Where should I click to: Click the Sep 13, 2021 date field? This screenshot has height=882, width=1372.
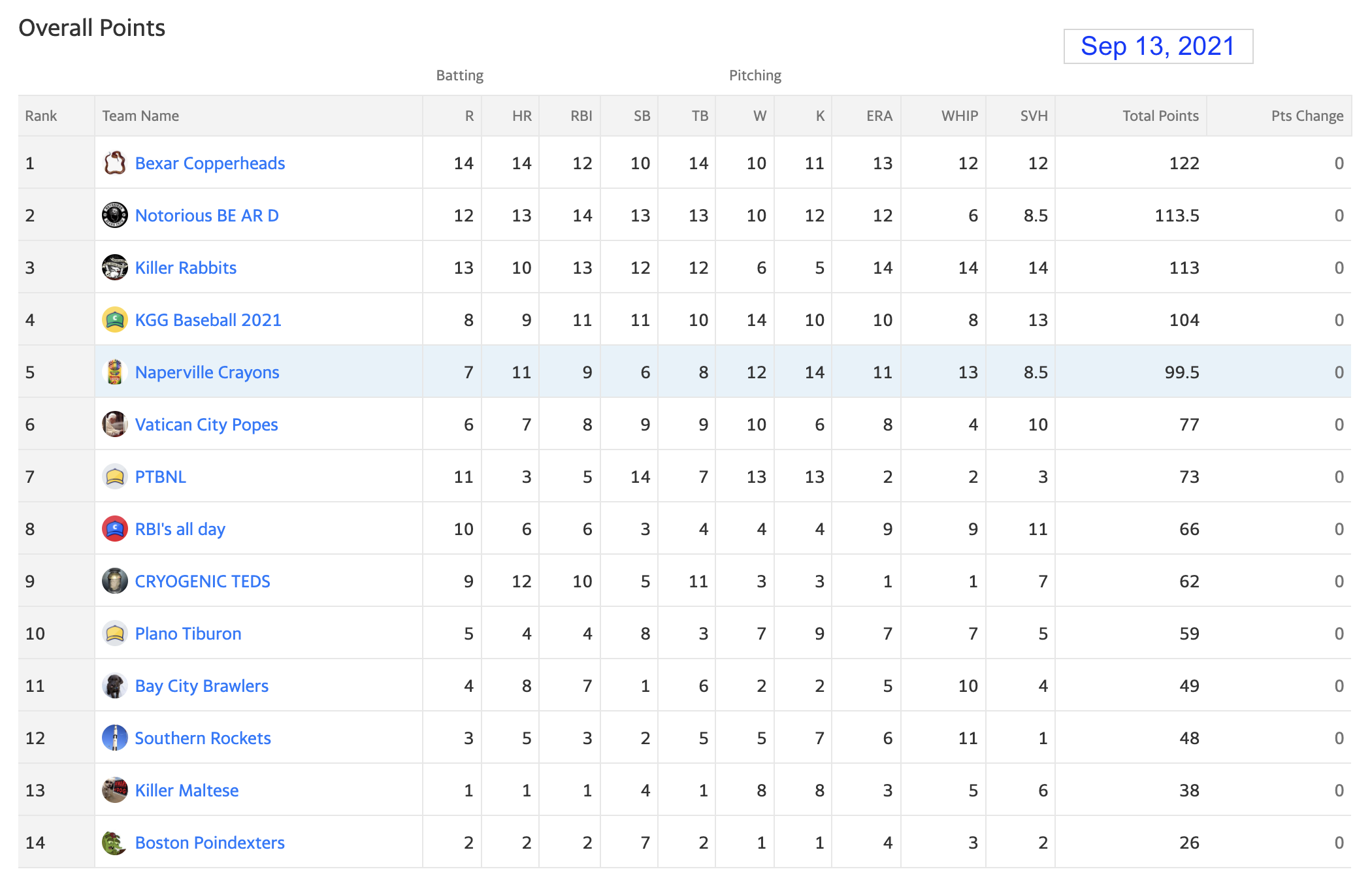click(1158, 46)
